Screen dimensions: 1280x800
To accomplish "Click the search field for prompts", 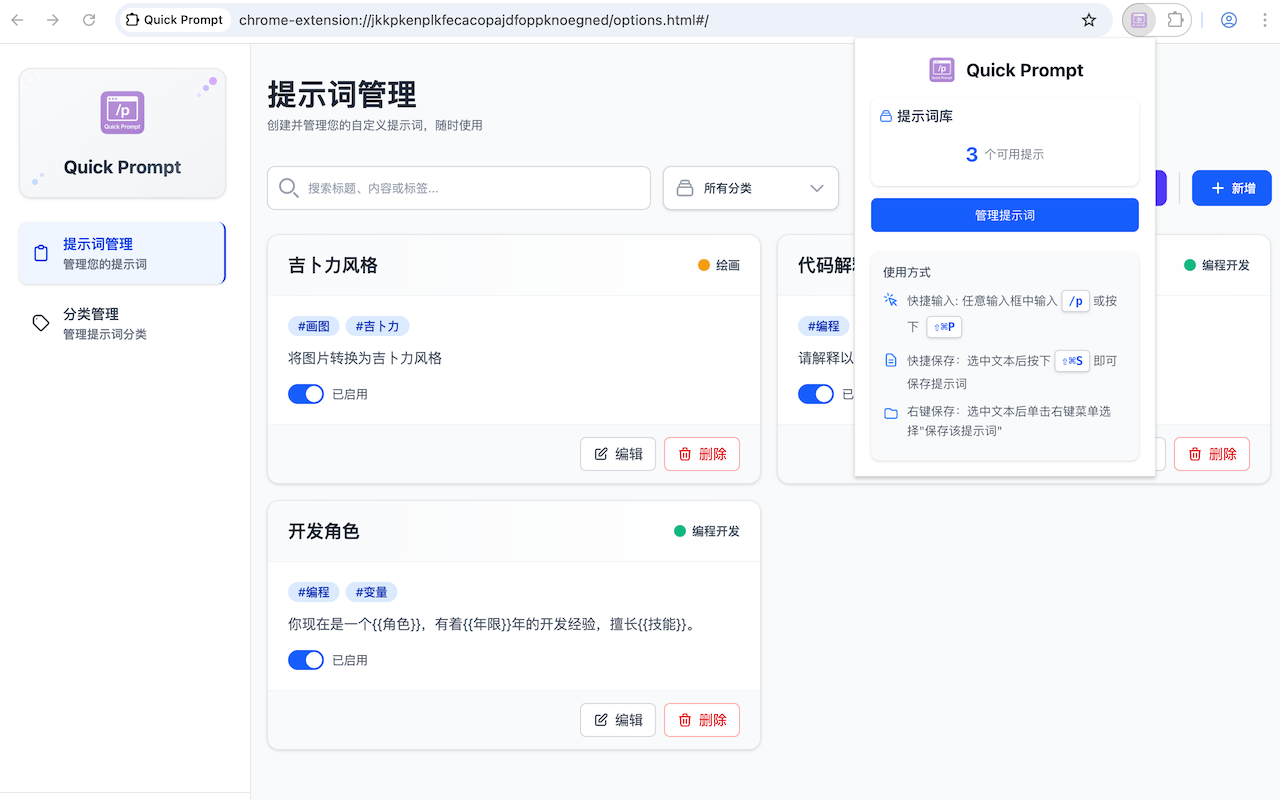I will (458, 187).
